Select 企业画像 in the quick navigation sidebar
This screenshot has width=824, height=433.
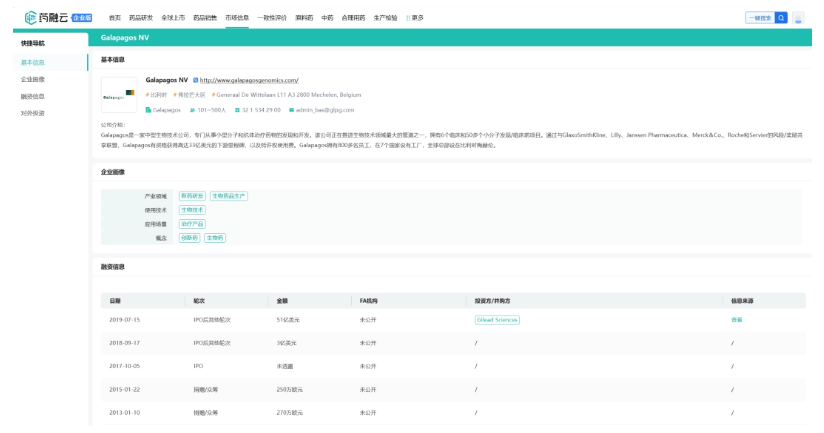click(x=33, y=79)
